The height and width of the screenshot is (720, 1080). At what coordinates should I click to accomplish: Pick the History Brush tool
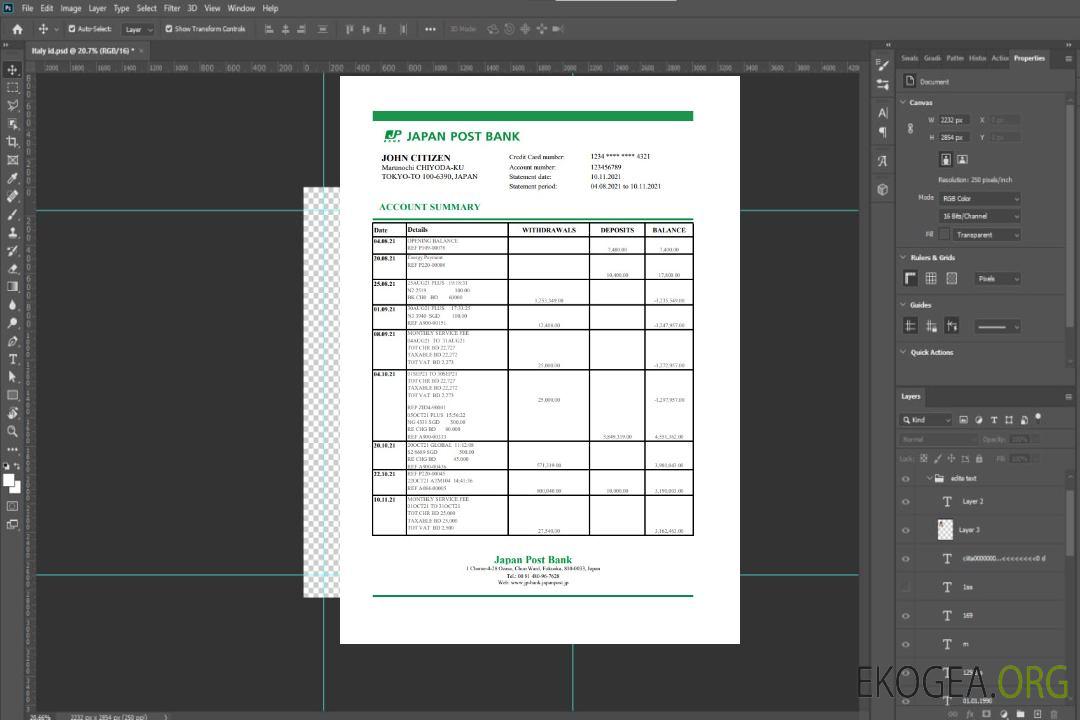tap(12, 251)
